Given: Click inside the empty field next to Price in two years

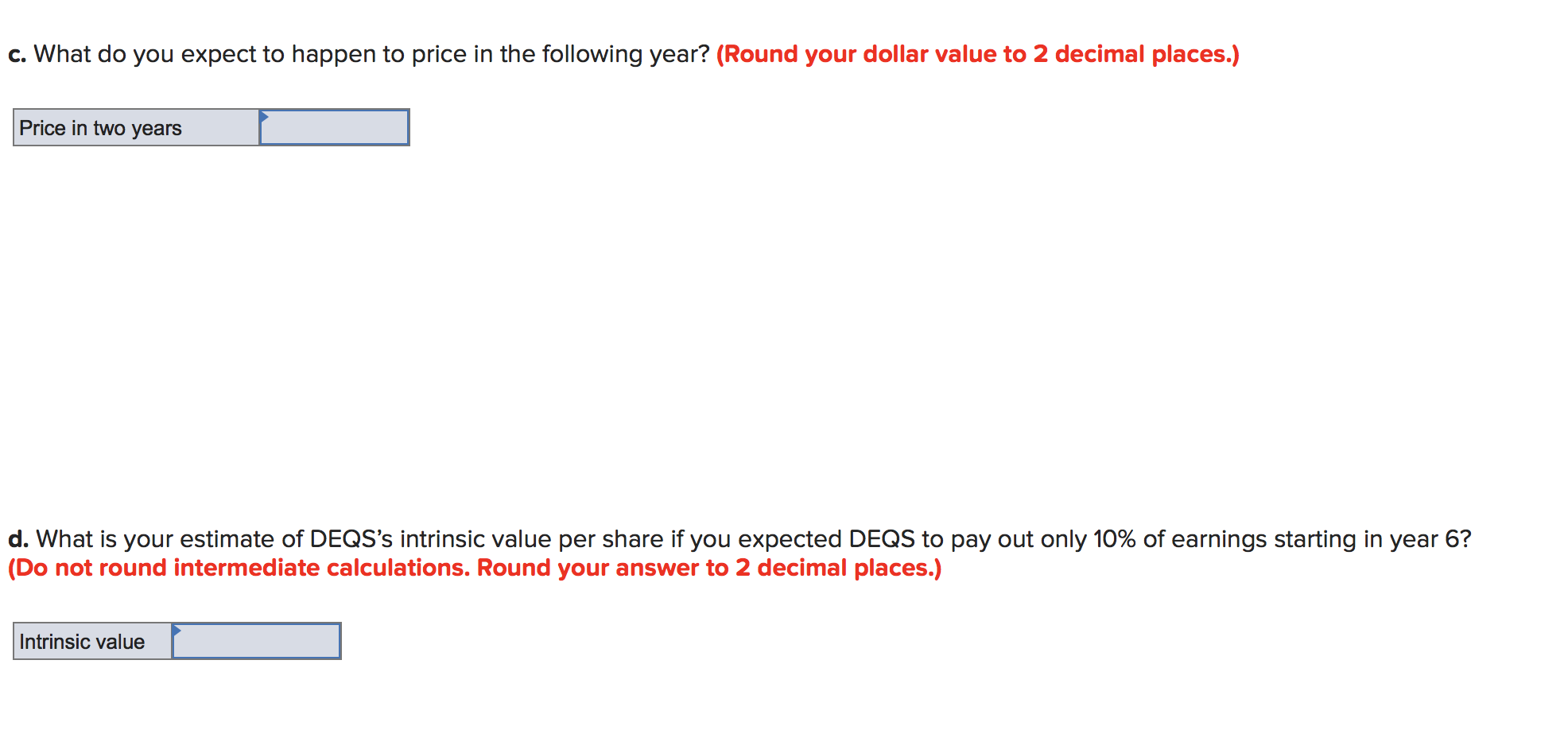Looking at the screenshot, I should pyautogui.click(x=334, y=127).
